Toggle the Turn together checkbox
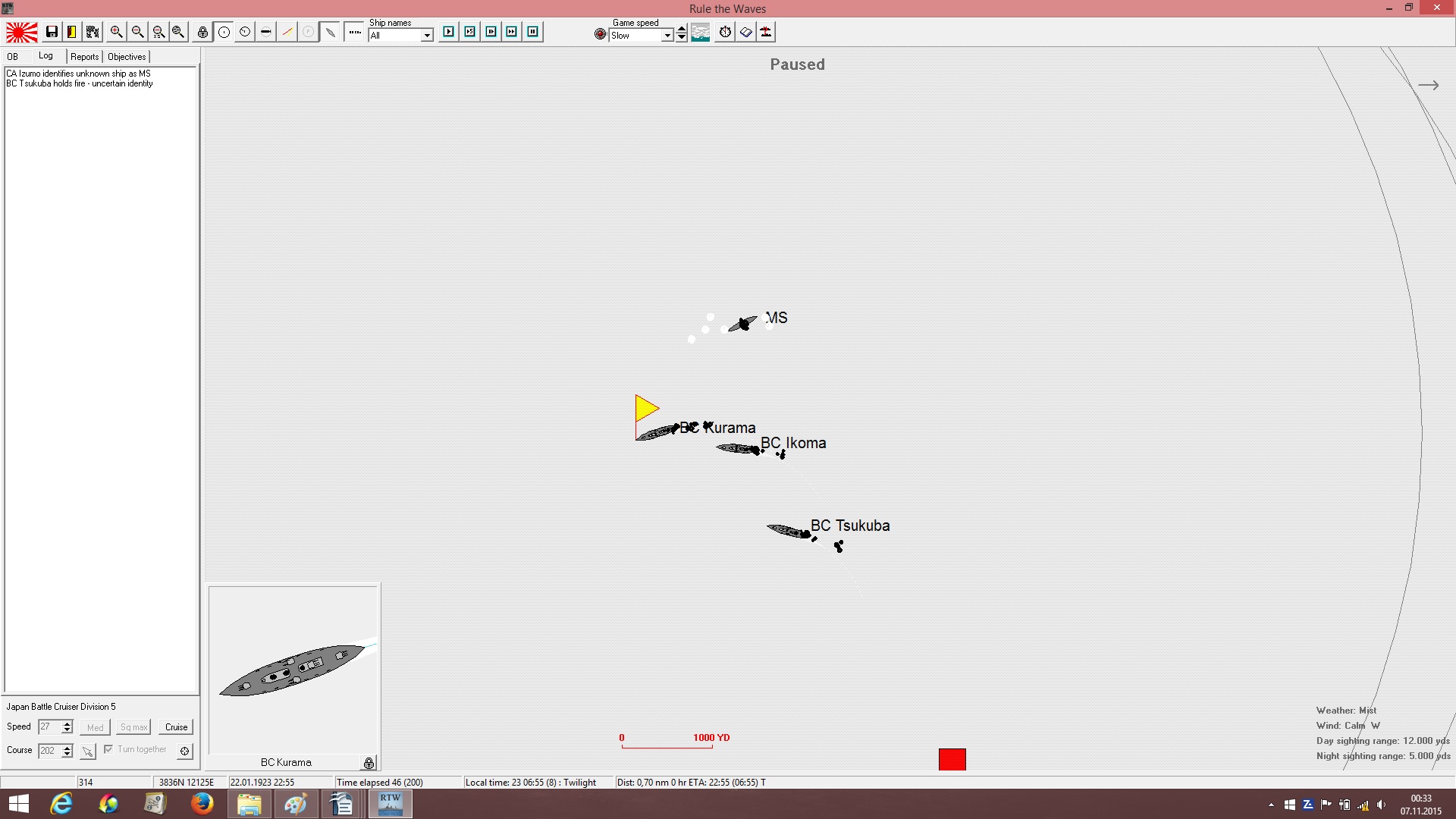 pyautogui.click(x=108, y=749)
